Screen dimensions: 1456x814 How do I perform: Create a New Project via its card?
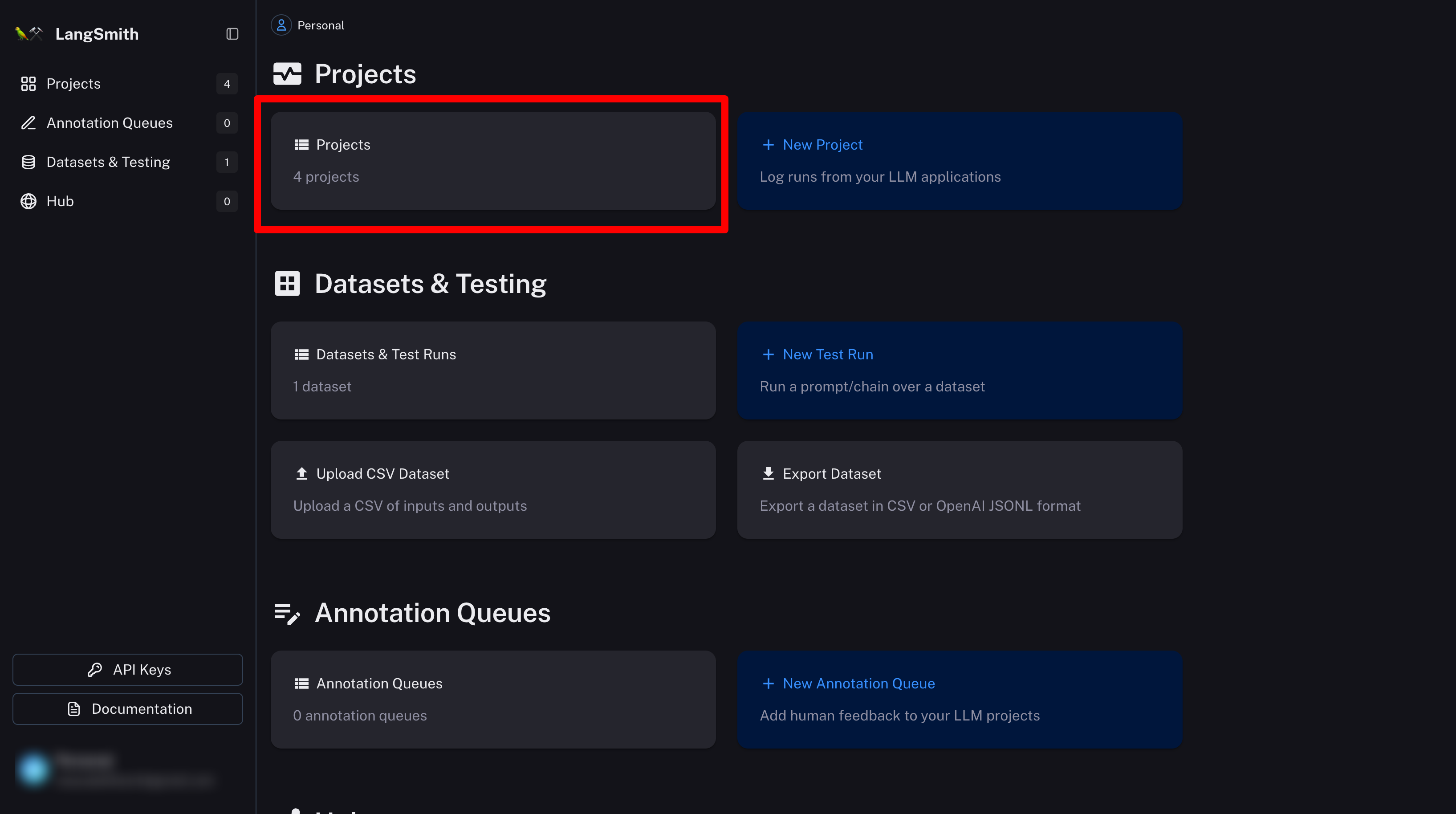click(960, 161)
